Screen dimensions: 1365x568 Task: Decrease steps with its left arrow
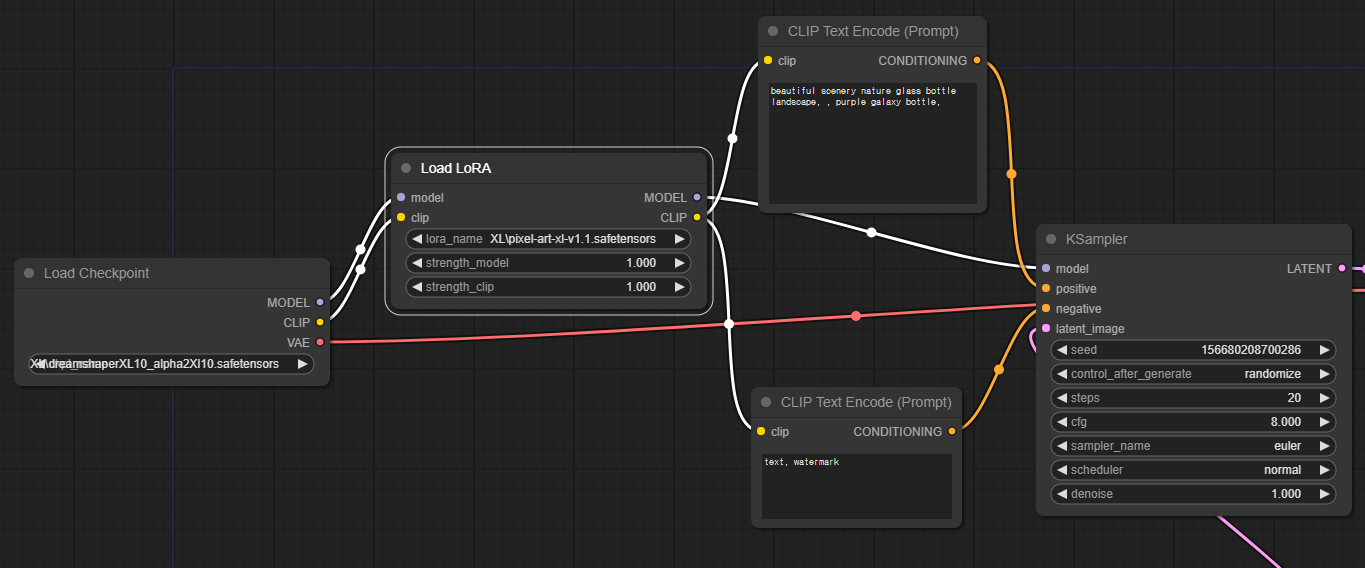[x=1061, y=398]
